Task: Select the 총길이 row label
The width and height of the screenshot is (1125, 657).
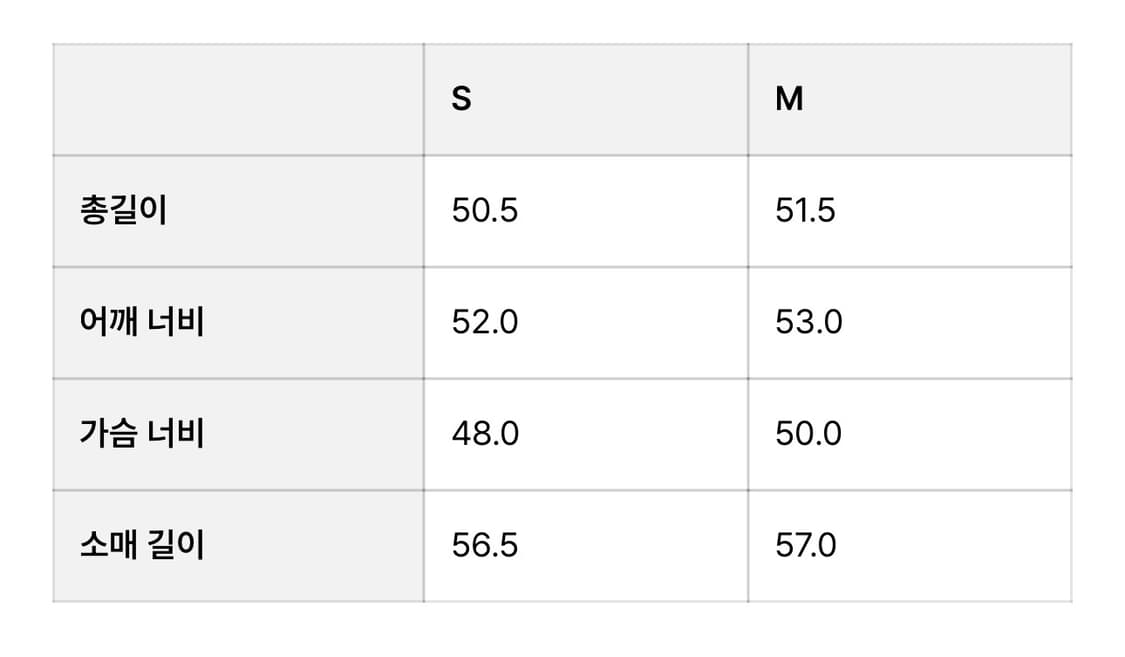Action: click(x=123, y=211)
